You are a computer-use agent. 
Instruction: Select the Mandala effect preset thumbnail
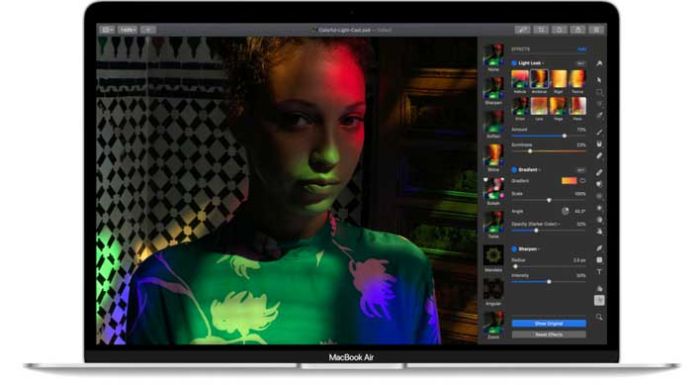click(493, 256)
